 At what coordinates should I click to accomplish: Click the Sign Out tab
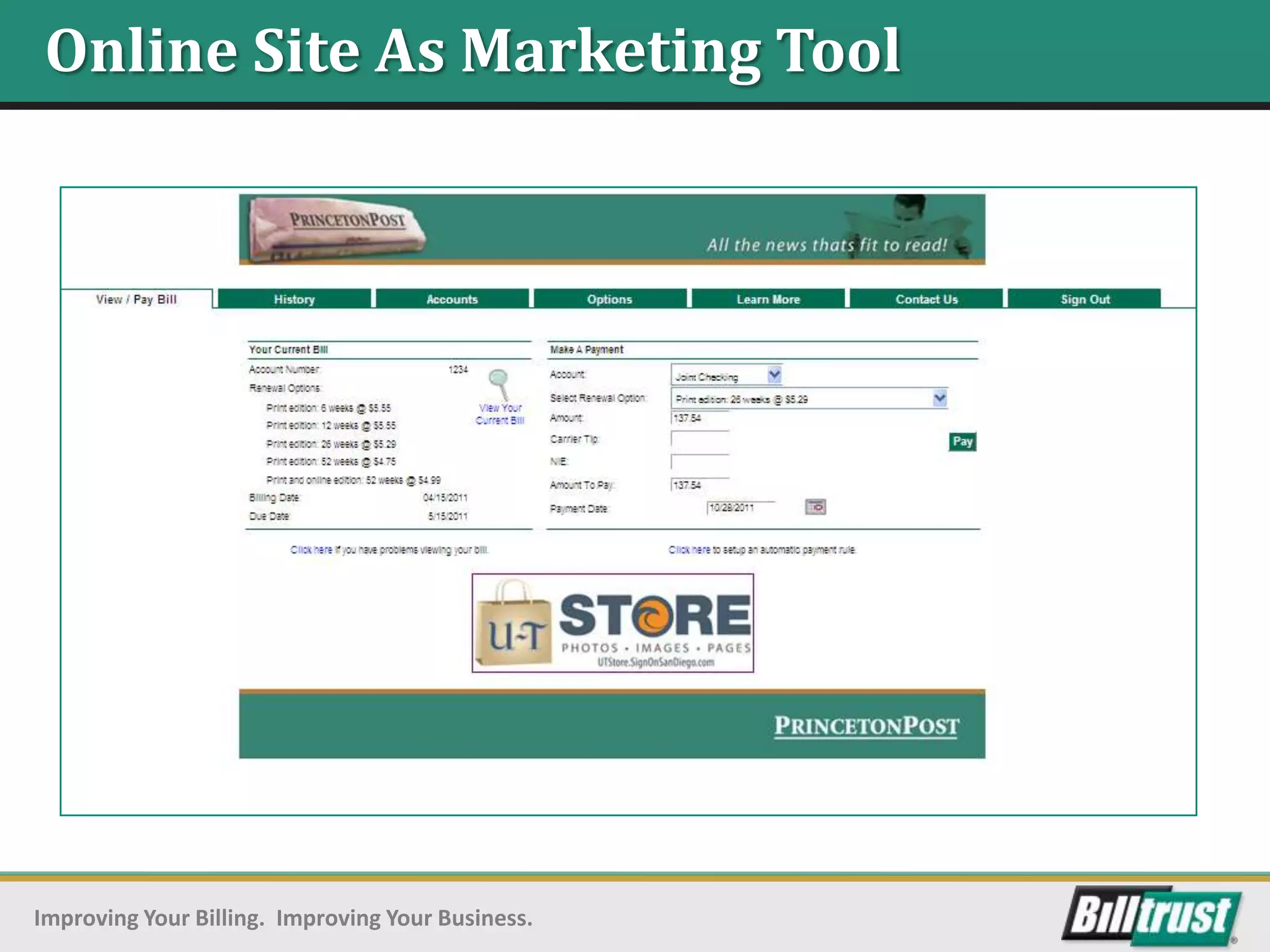[1085, 299]
